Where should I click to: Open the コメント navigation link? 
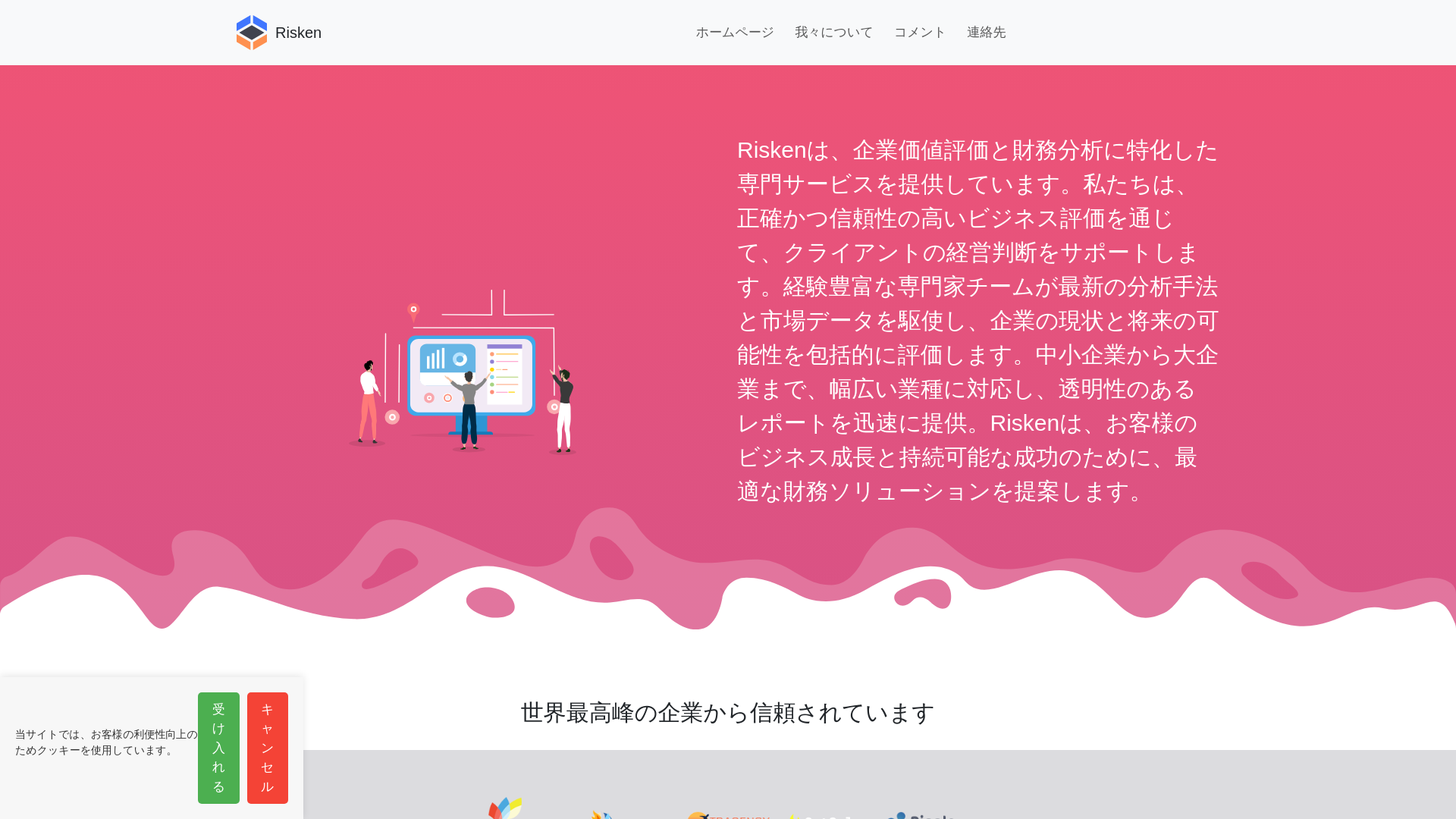click(x=920, y=32)
